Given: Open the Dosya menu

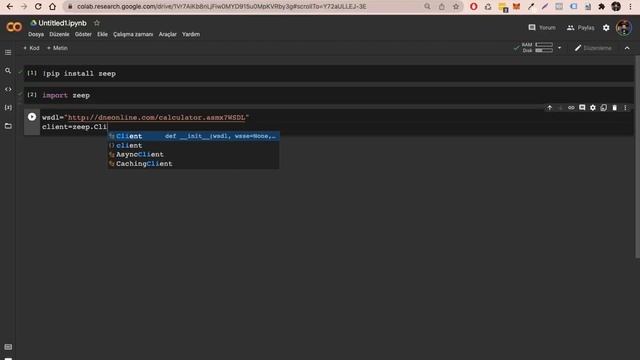Looking at the screenshot, I should click(x=36, y=34).
